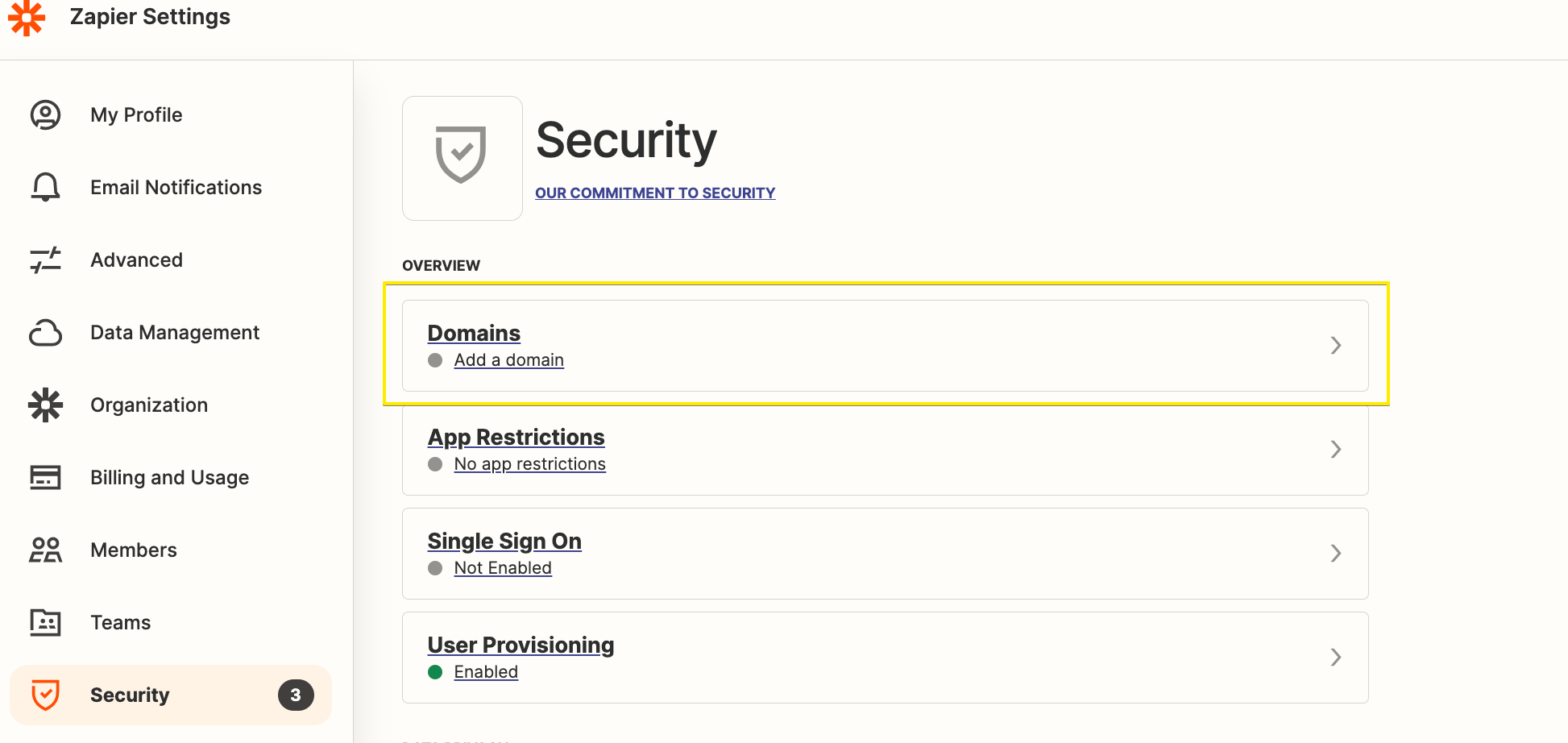Click the Billing and Usage card icon

point(45,478)
